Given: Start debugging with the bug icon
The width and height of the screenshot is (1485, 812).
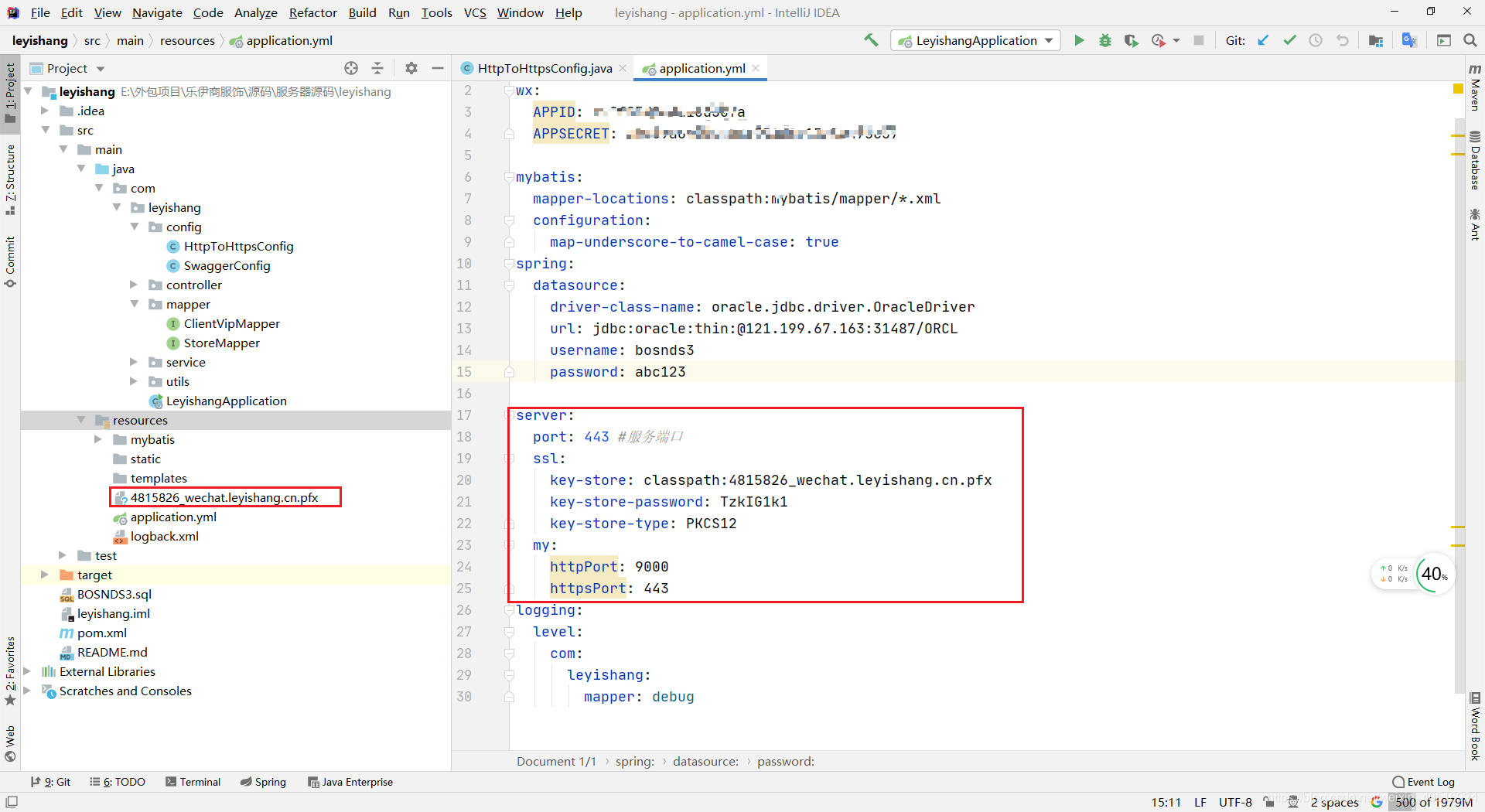Looking at the screenshot, I should 1105,40.
